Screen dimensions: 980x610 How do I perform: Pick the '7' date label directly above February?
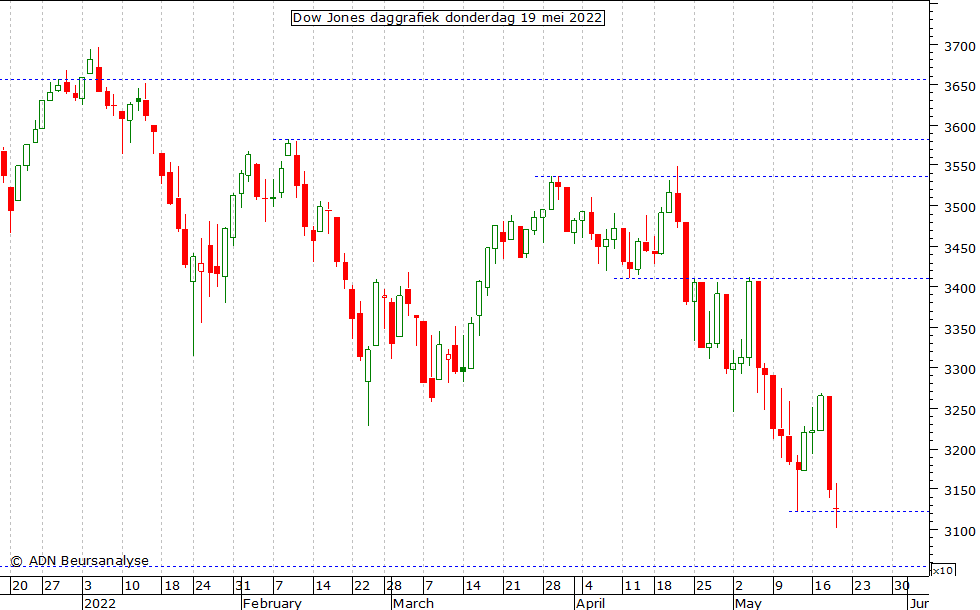[279, 586]
